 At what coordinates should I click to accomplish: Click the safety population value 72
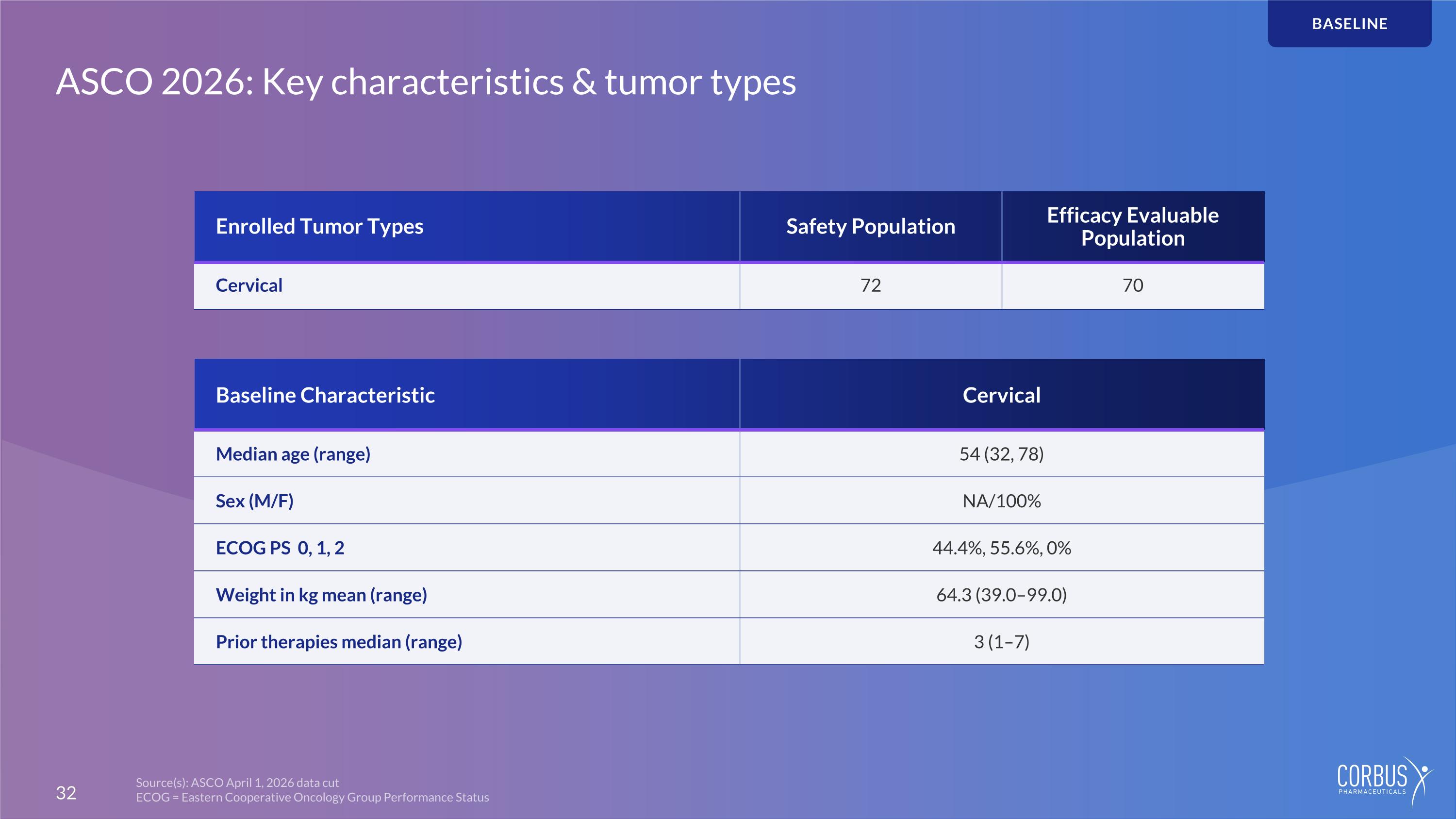point(870,285)
